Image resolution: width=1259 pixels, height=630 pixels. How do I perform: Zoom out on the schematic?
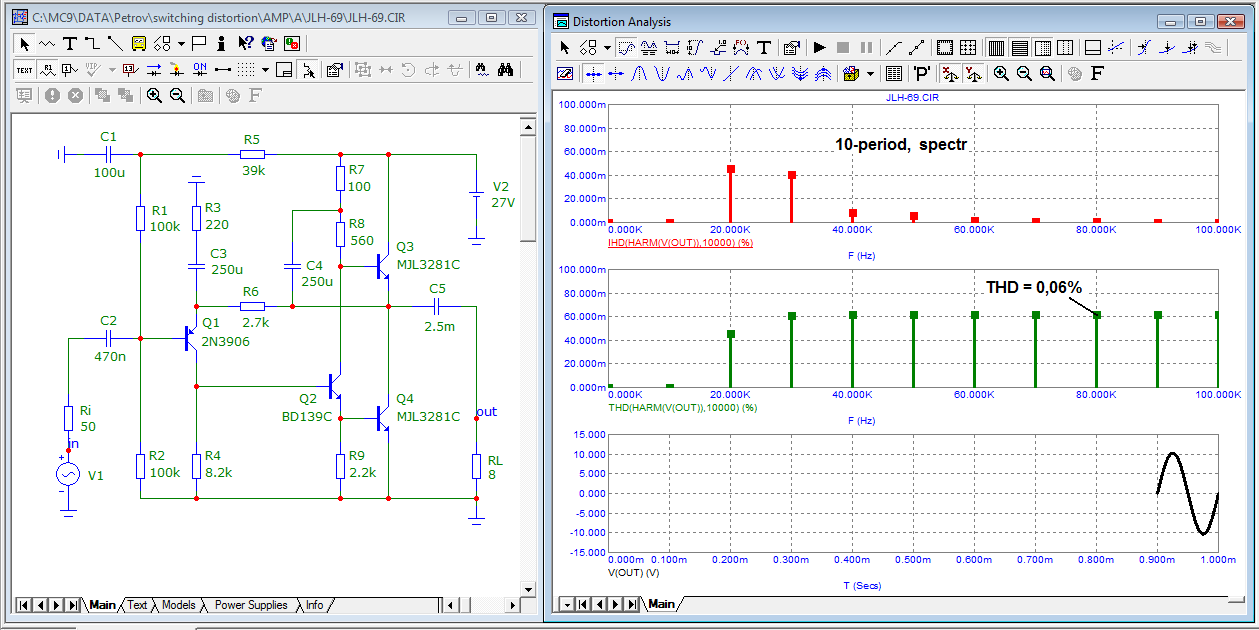(x=177, y=95)
